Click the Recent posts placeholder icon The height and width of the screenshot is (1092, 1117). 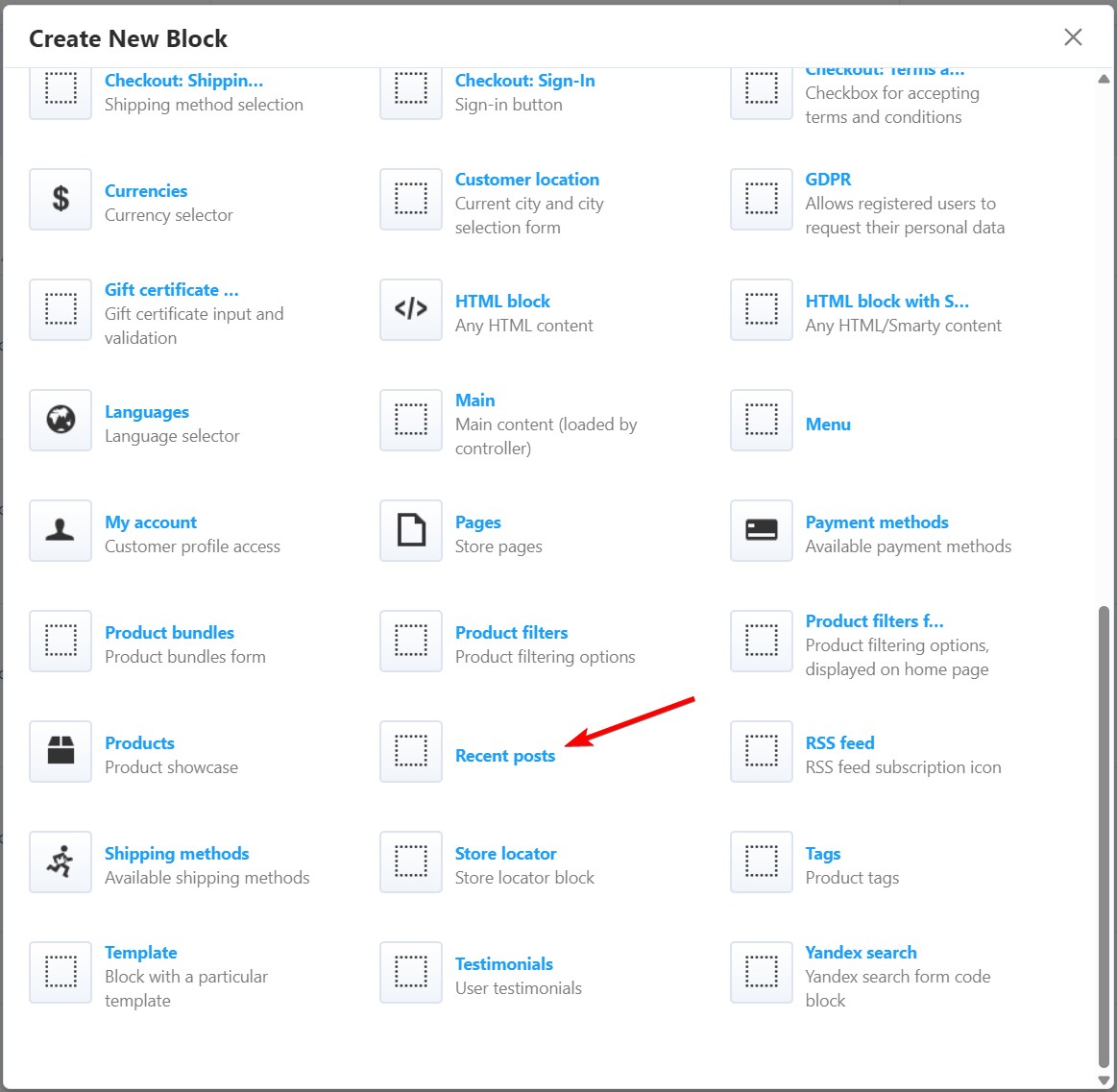pyautogui.click(x=411, y=751)
